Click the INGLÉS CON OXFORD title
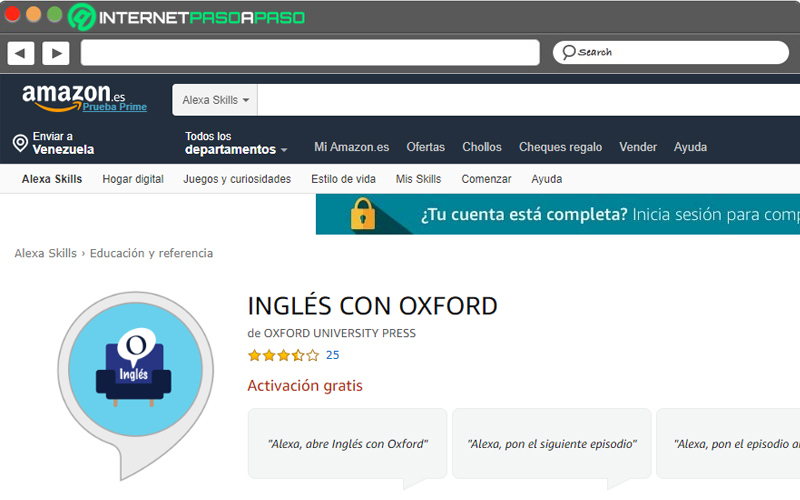800x500 pixels. click(372, 306)
